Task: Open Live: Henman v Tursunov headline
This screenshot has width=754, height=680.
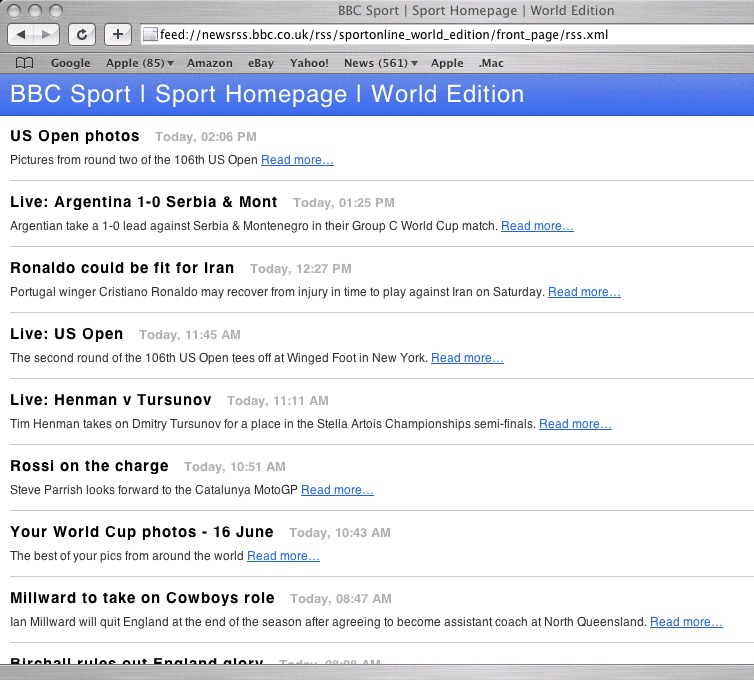Action: [x=111, y=400]
